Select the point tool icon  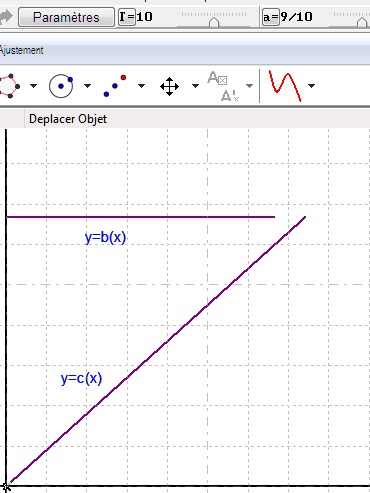coord(115,86)
